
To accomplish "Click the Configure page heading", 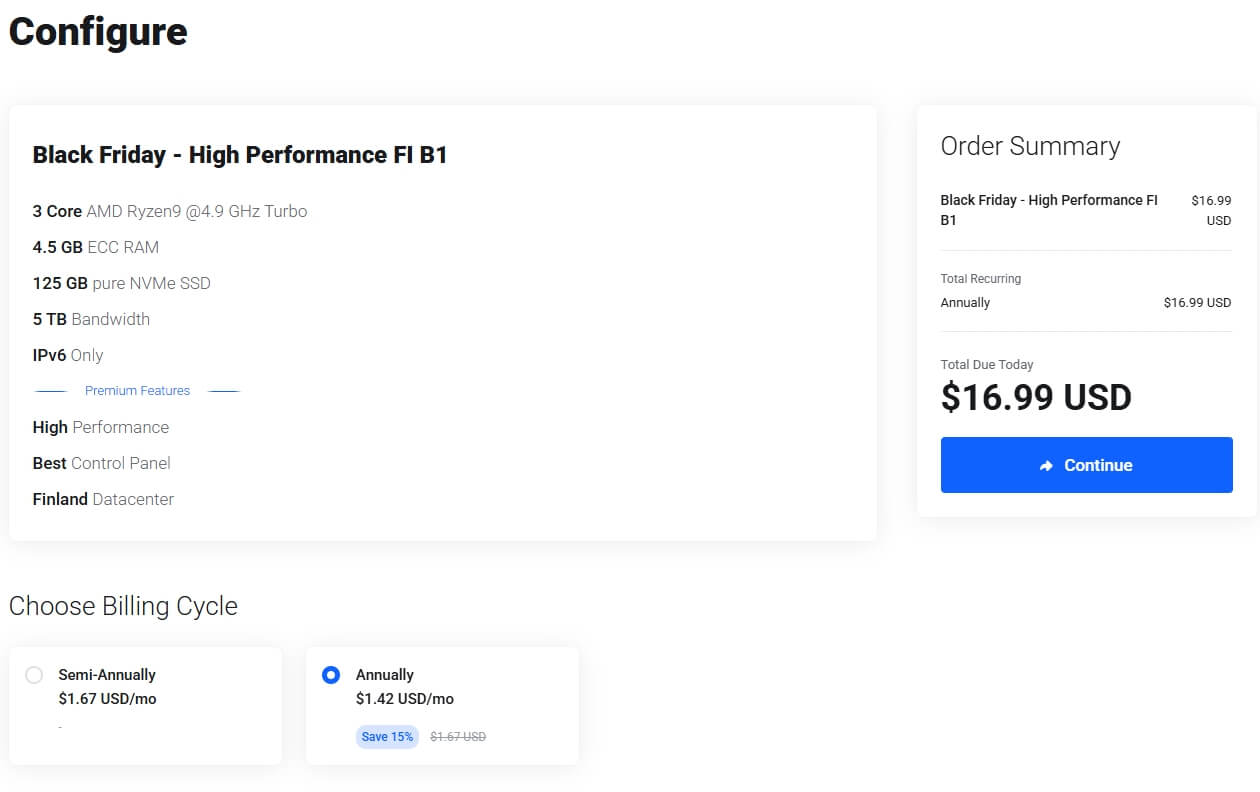I will coord(98,32).
